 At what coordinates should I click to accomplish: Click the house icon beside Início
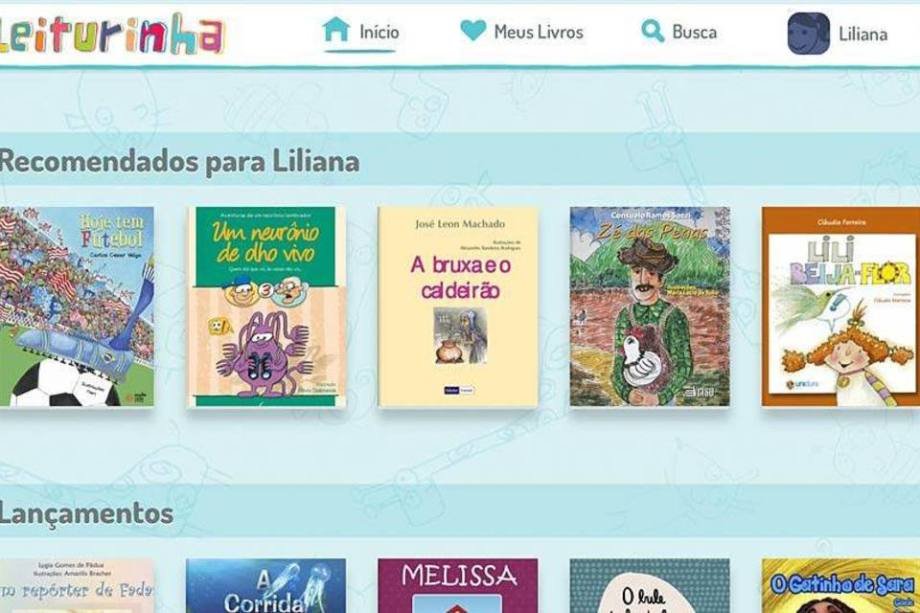pos(336,29)
